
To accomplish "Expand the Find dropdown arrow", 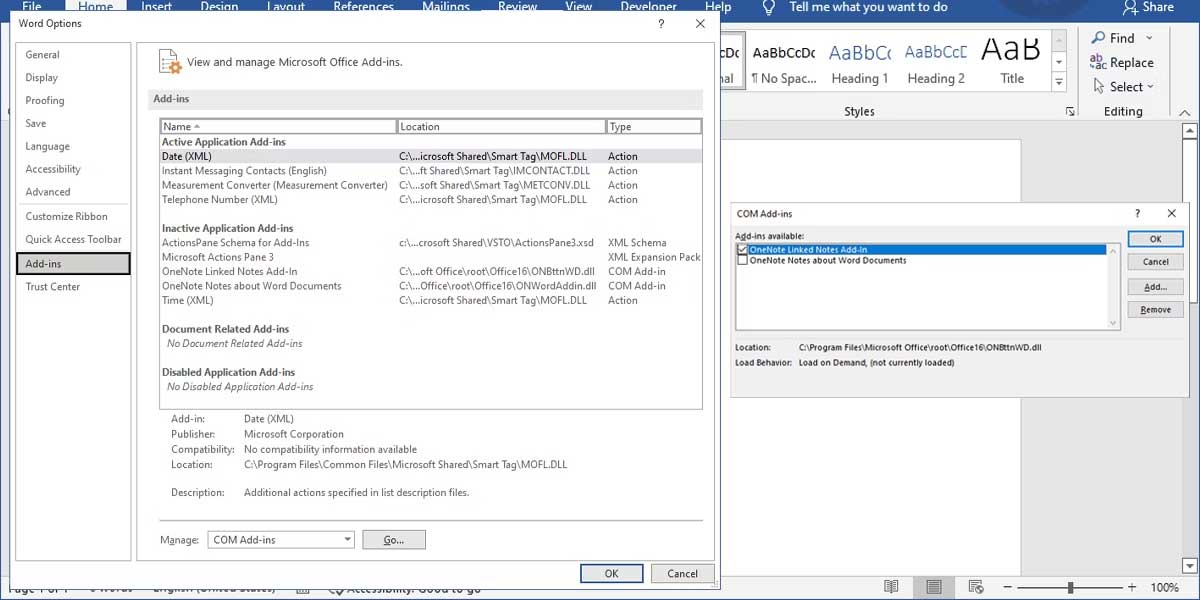I will point(1146,38).
